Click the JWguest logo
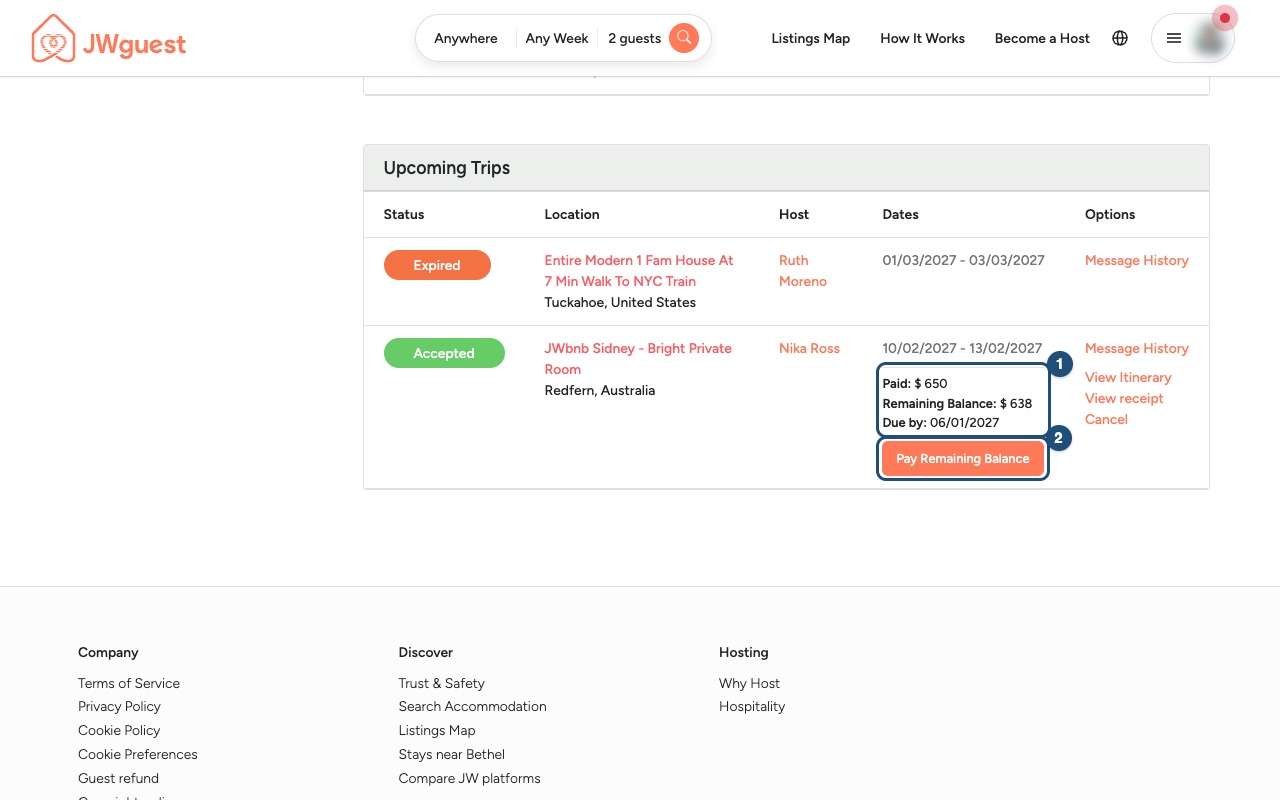 108,39
